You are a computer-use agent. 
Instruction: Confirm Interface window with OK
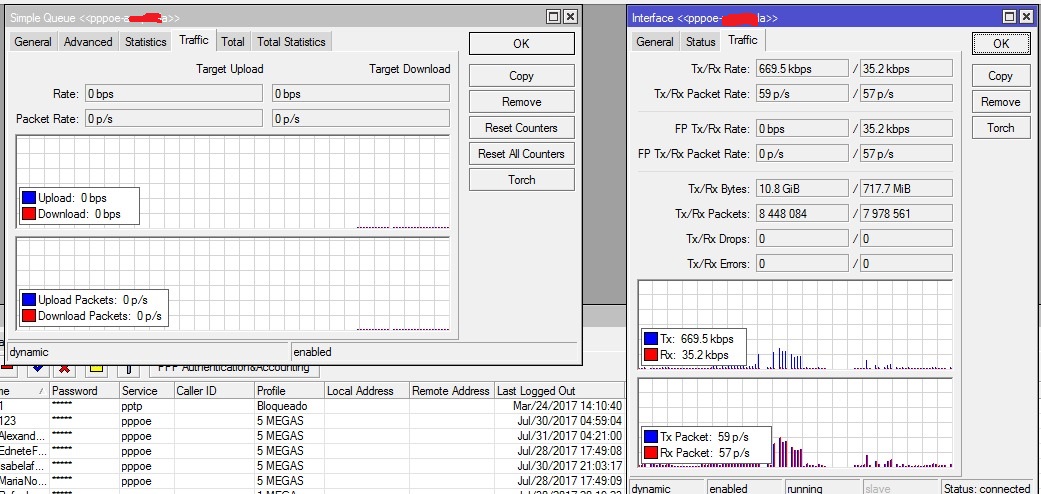tap(1001, 43)
